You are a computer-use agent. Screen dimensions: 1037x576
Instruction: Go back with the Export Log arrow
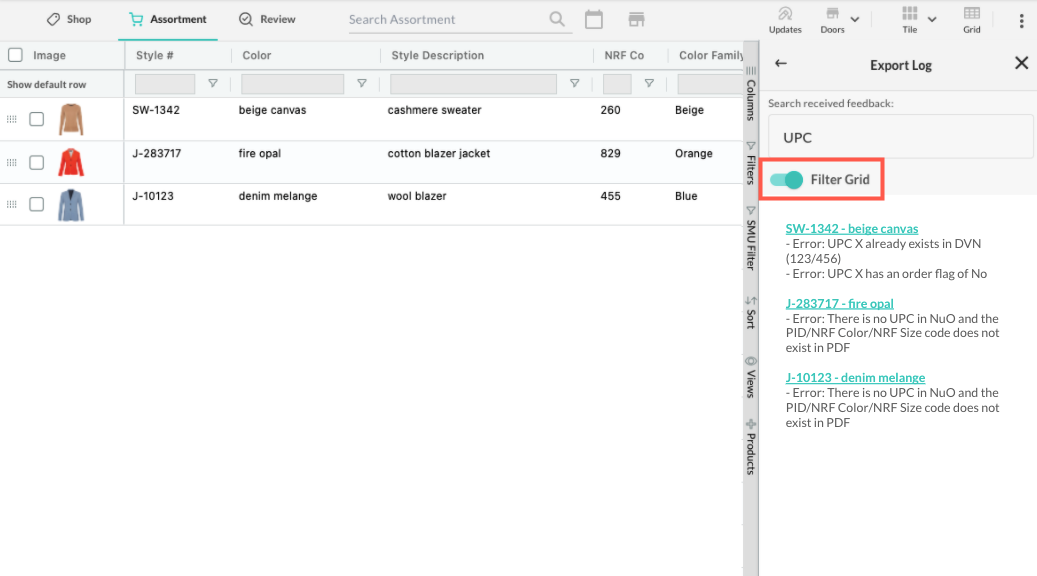click(781, 63)
